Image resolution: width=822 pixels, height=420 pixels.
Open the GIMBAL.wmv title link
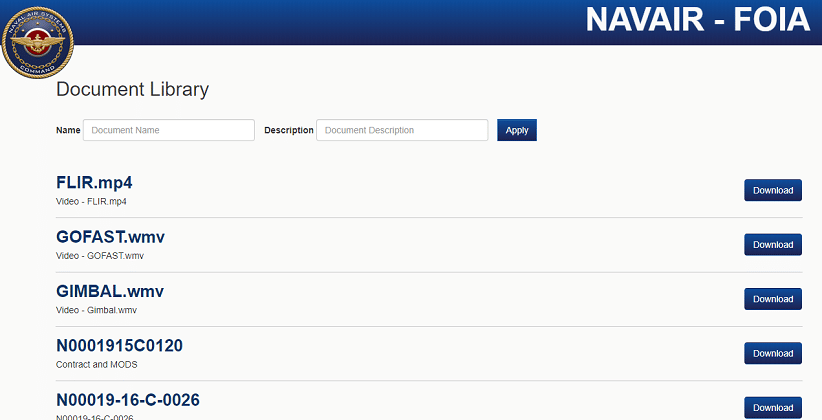point(110,291)
